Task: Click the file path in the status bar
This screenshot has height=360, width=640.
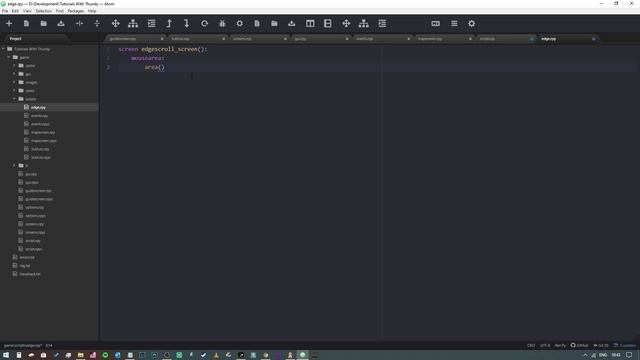Action: (x=23, y=345)
